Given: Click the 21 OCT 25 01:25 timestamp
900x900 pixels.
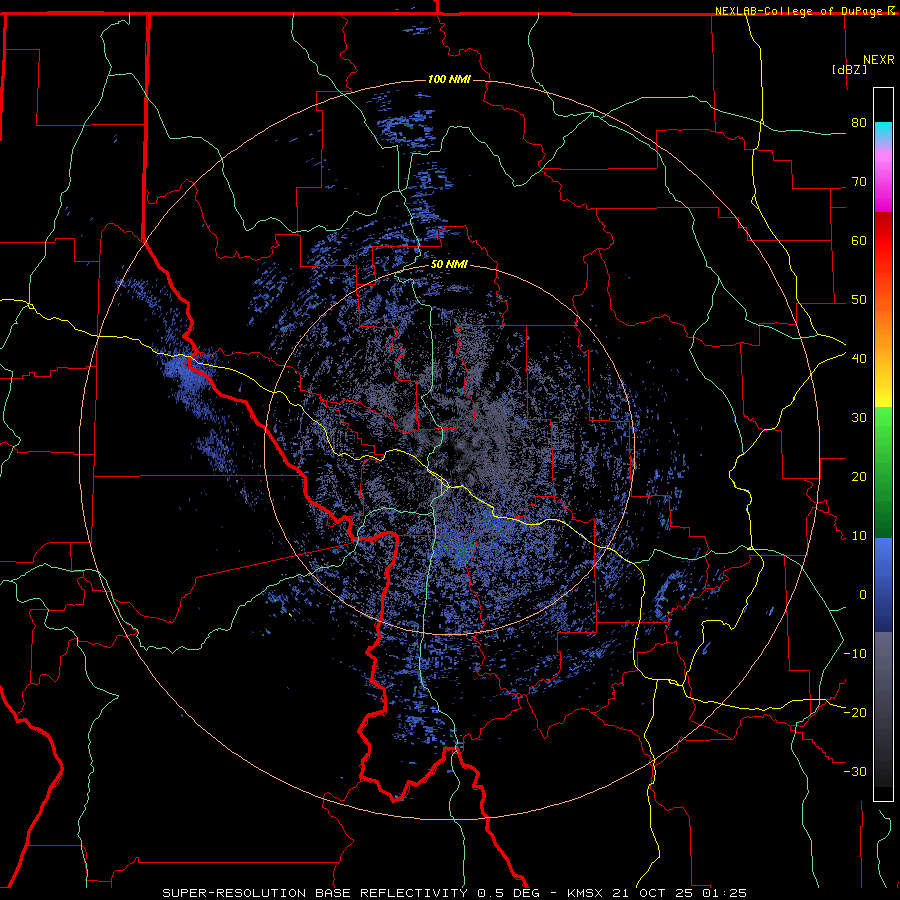Looking at the screenshot, I should 681,893.
